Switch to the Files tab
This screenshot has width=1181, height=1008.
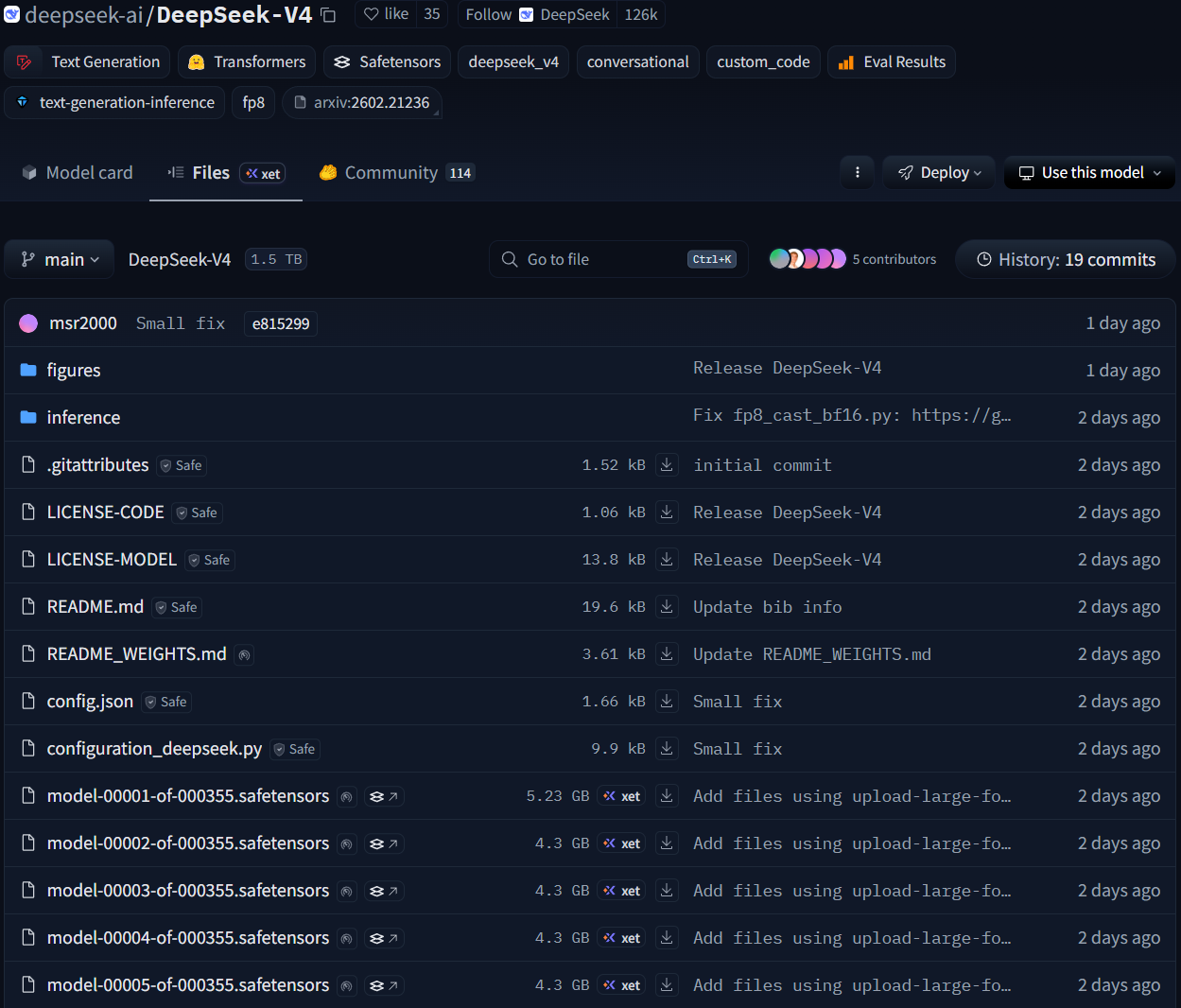coord(226,172)
